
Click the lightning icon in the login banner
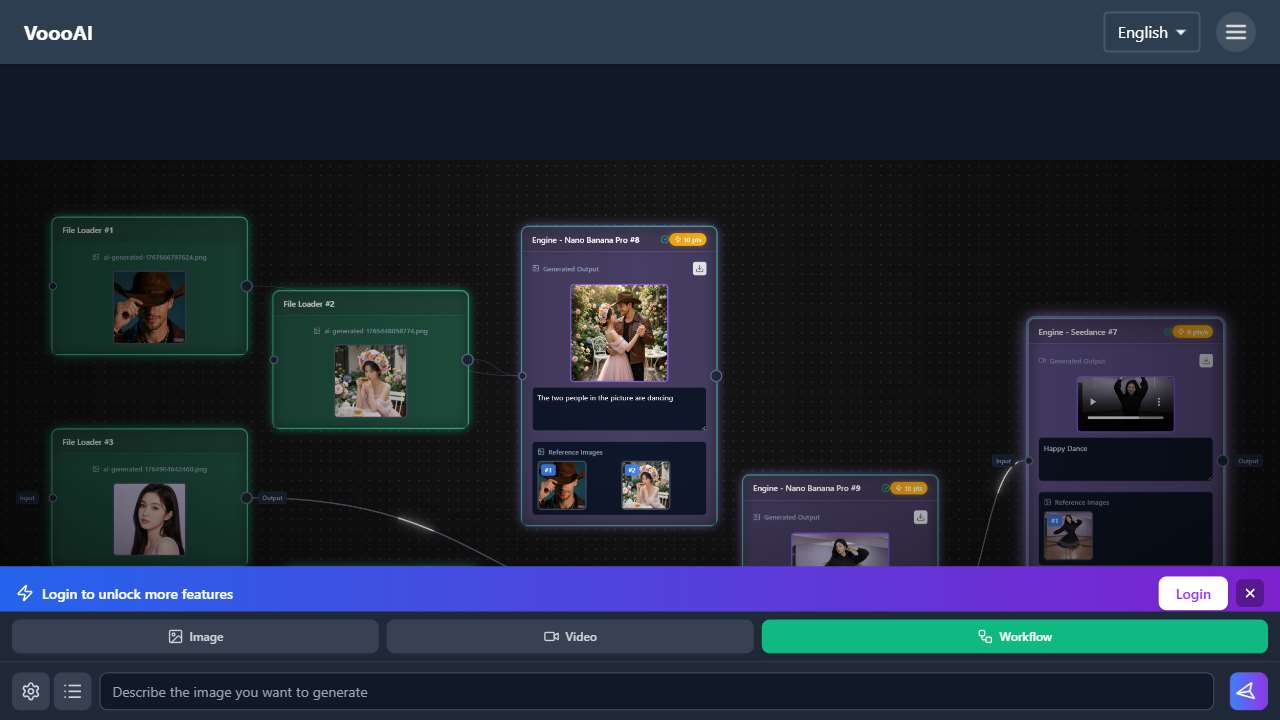25,593
